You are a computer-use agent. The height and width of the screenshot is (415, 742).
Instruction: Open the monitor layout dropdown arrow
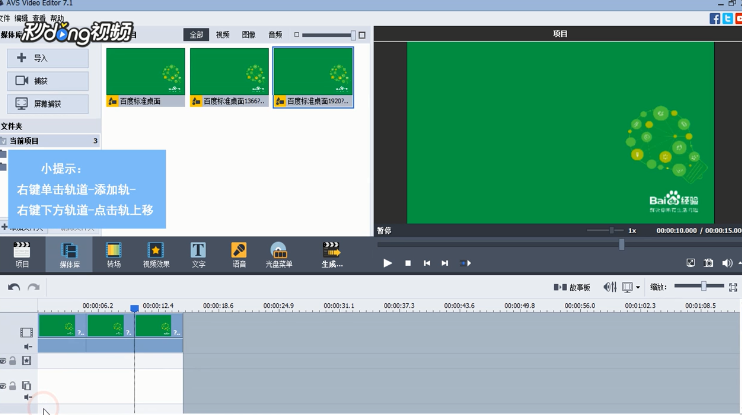click(638, 287)
